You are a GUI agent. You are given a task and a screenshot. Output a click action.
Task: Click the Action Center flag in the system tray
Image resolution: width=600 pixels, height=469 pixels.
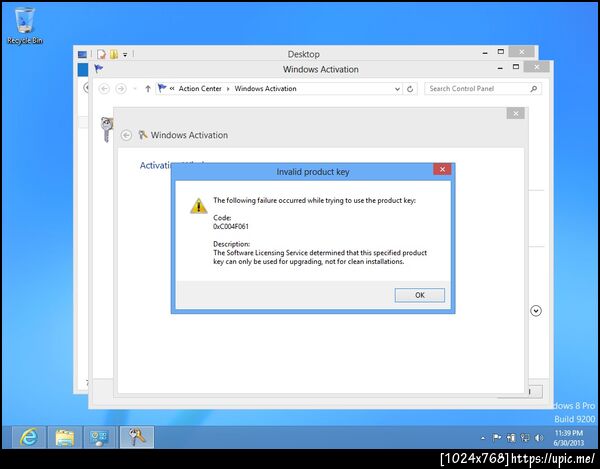(497, 438)
